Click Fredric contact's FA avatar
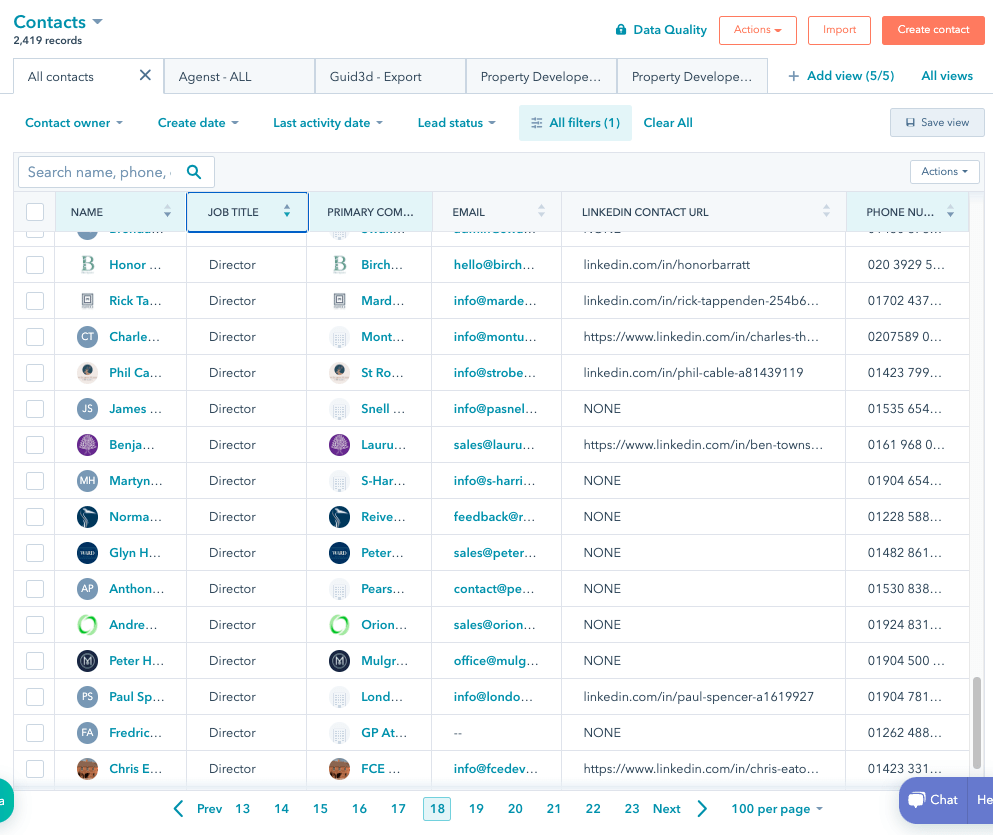Image resolution: width=993 pixels, height=835 pixels. (87, 733)
